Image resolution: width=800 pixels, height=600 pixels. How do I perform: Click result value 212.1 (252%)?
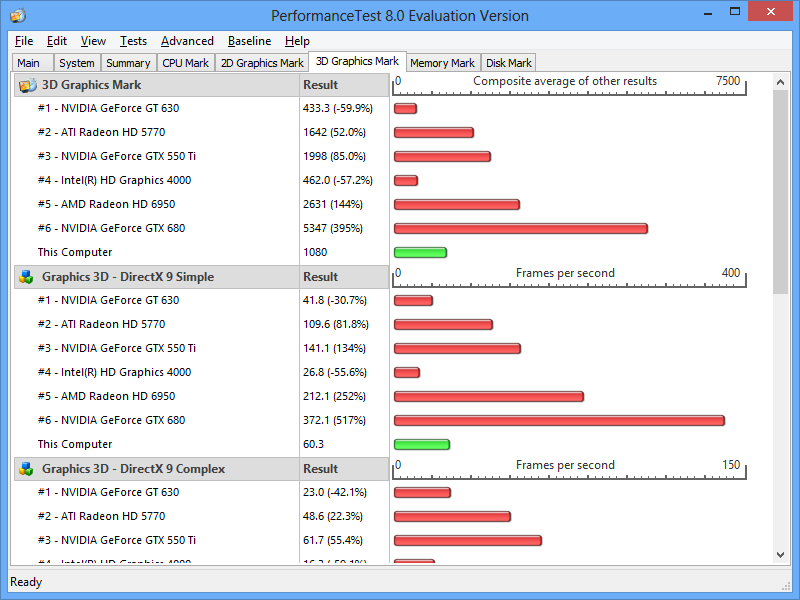(x=334, y=396)
